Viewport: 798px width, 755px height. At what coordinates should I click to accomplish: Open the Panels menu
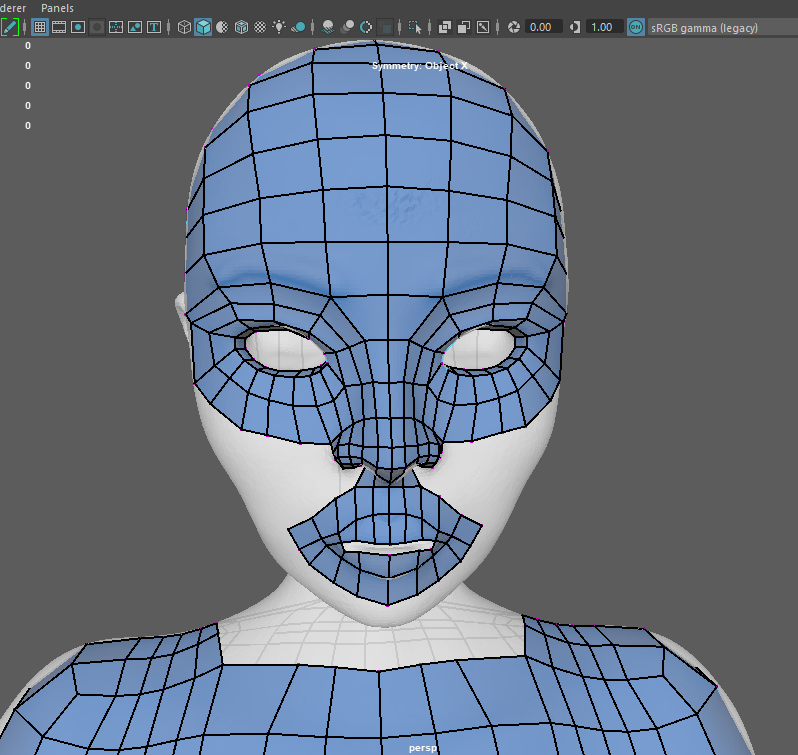57,7
